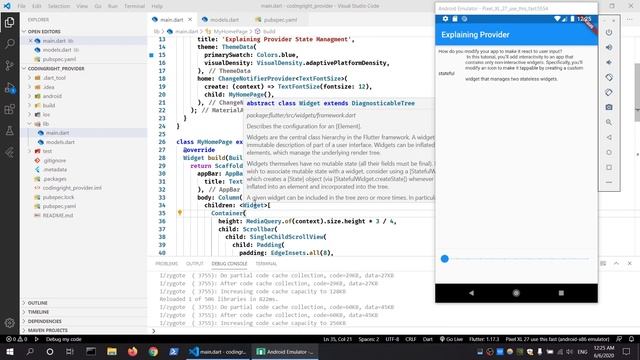The height and width of the screenshot is (360, 640).
Task: Click the emulator sidebar Overview square
Action: point(609,167)
